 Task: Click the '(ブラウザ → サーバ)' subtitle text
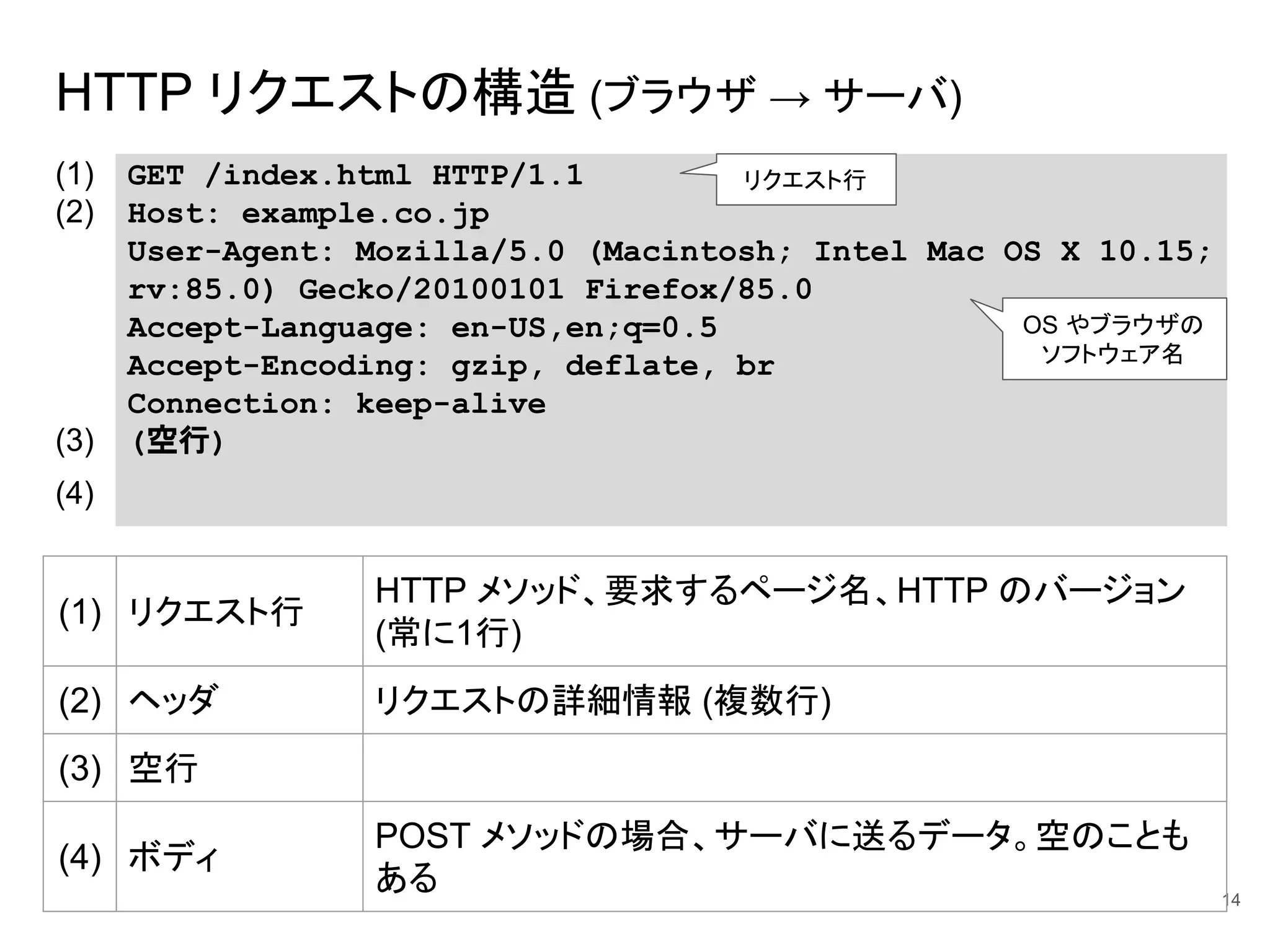(x=776, y=96)
